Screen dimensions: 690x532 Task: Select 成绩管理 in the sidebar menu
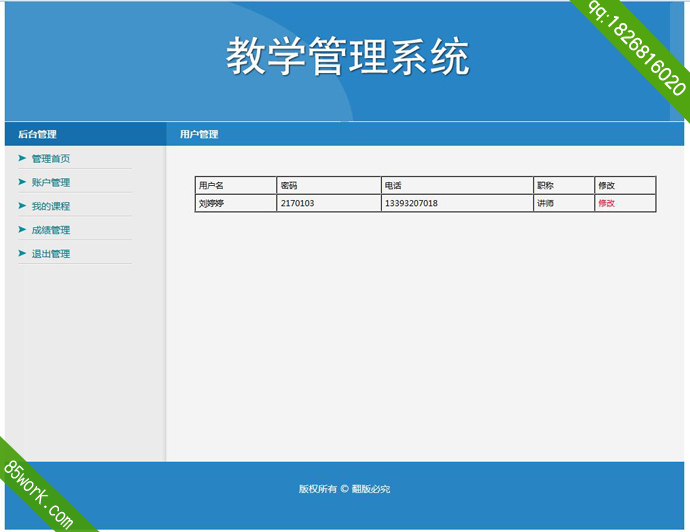[51, 231]
